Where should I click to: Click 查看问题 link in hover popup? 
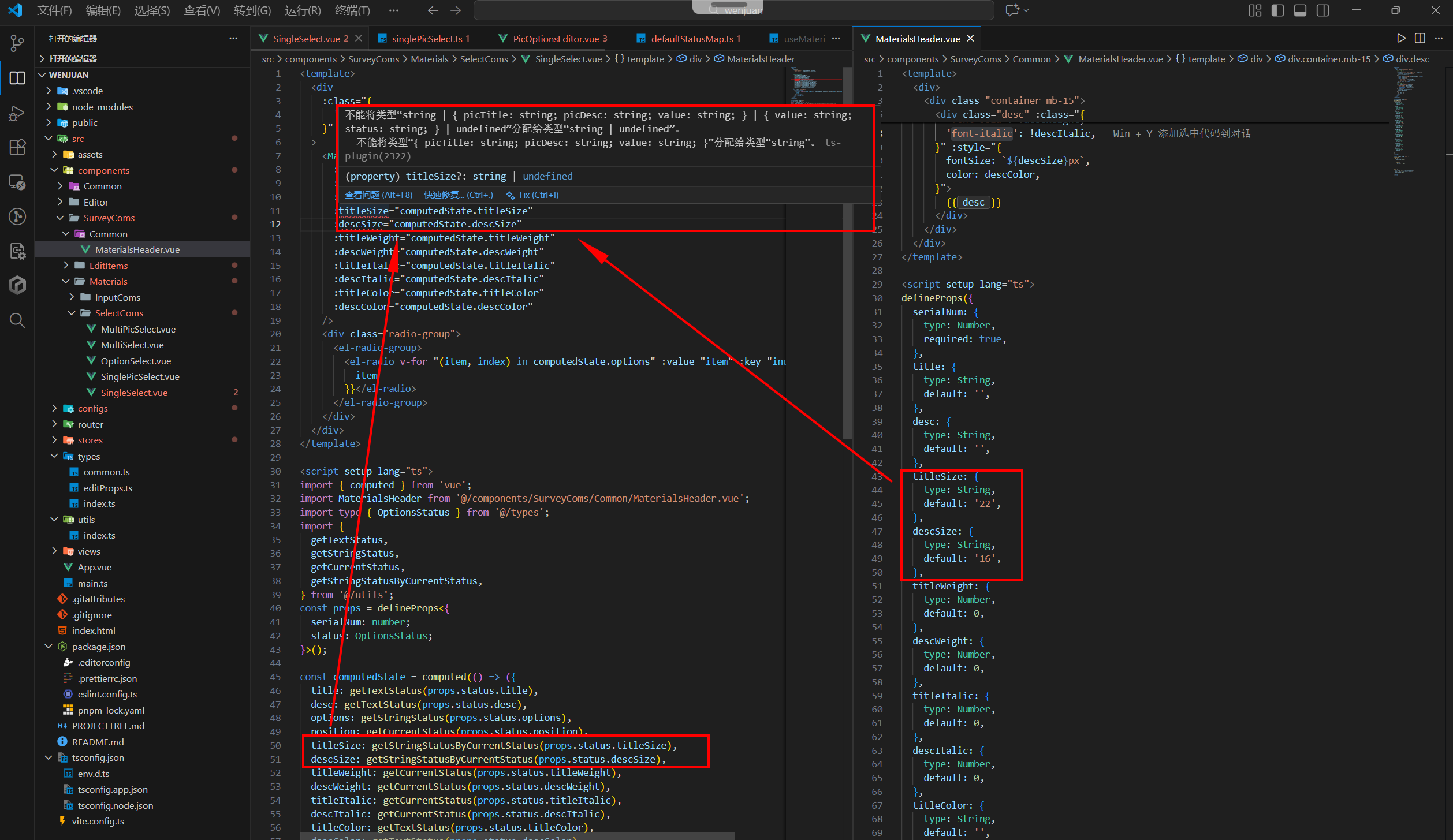(378, 195)
